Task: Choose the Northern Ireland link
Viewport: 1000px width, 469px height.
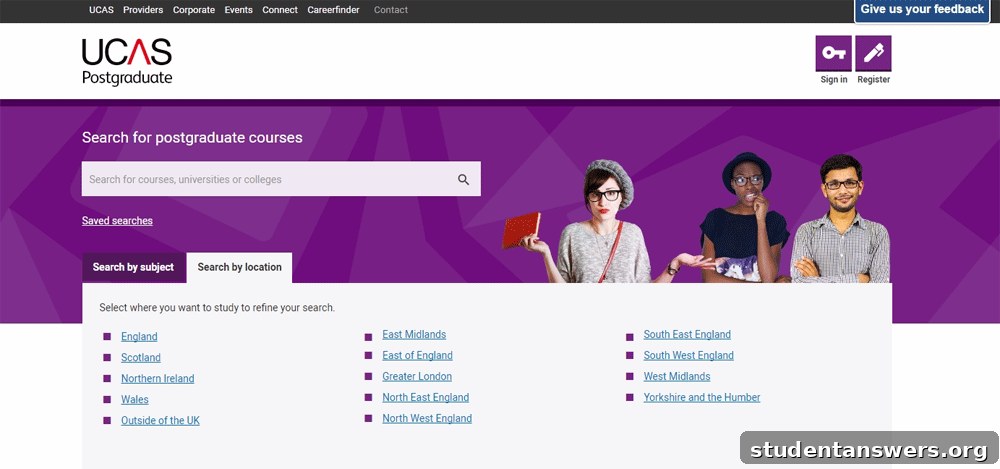Action: coord(158,379)
